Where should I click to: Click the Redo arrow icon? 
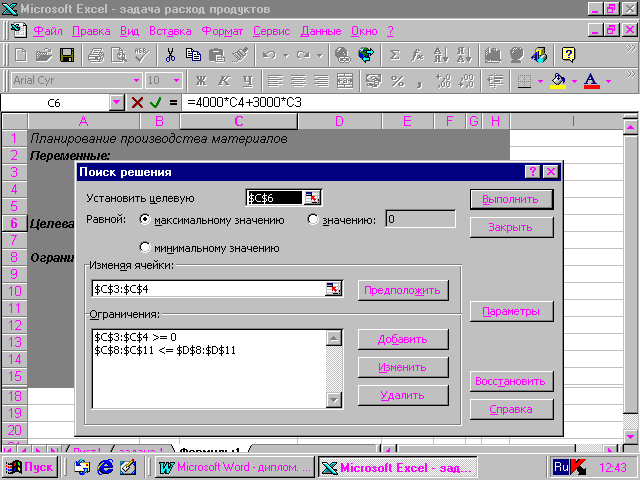pyautogui.click(x=303, y=55)
